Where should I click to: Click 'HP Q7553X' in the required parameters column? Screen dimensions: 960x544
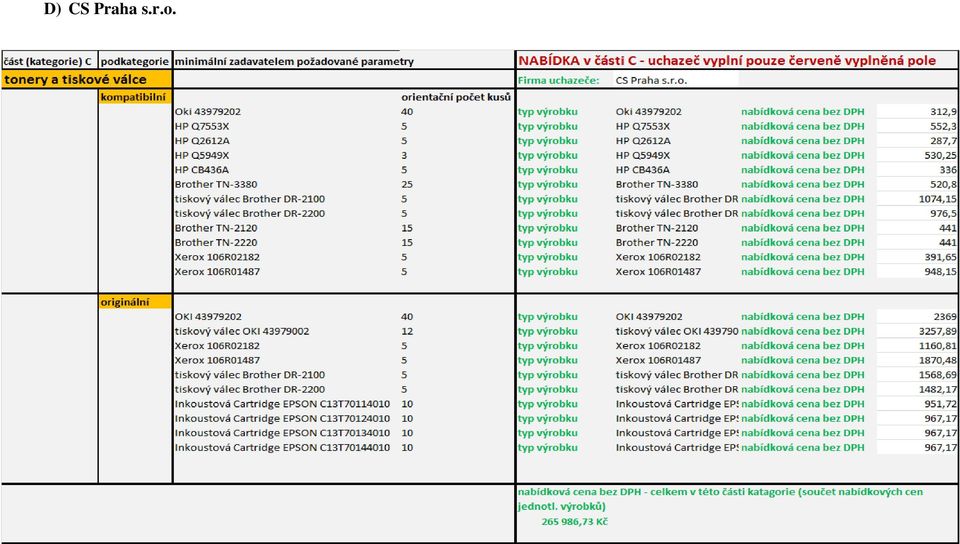(x=201, y=126)
